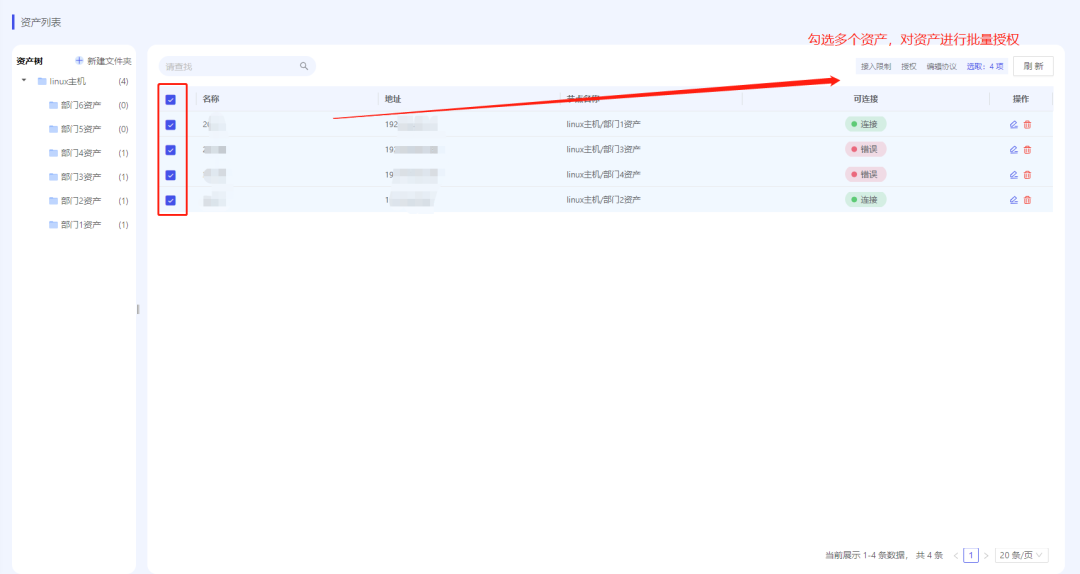
Task: Delete the asset in 部门2资产 row
Action: (1027, 200)
